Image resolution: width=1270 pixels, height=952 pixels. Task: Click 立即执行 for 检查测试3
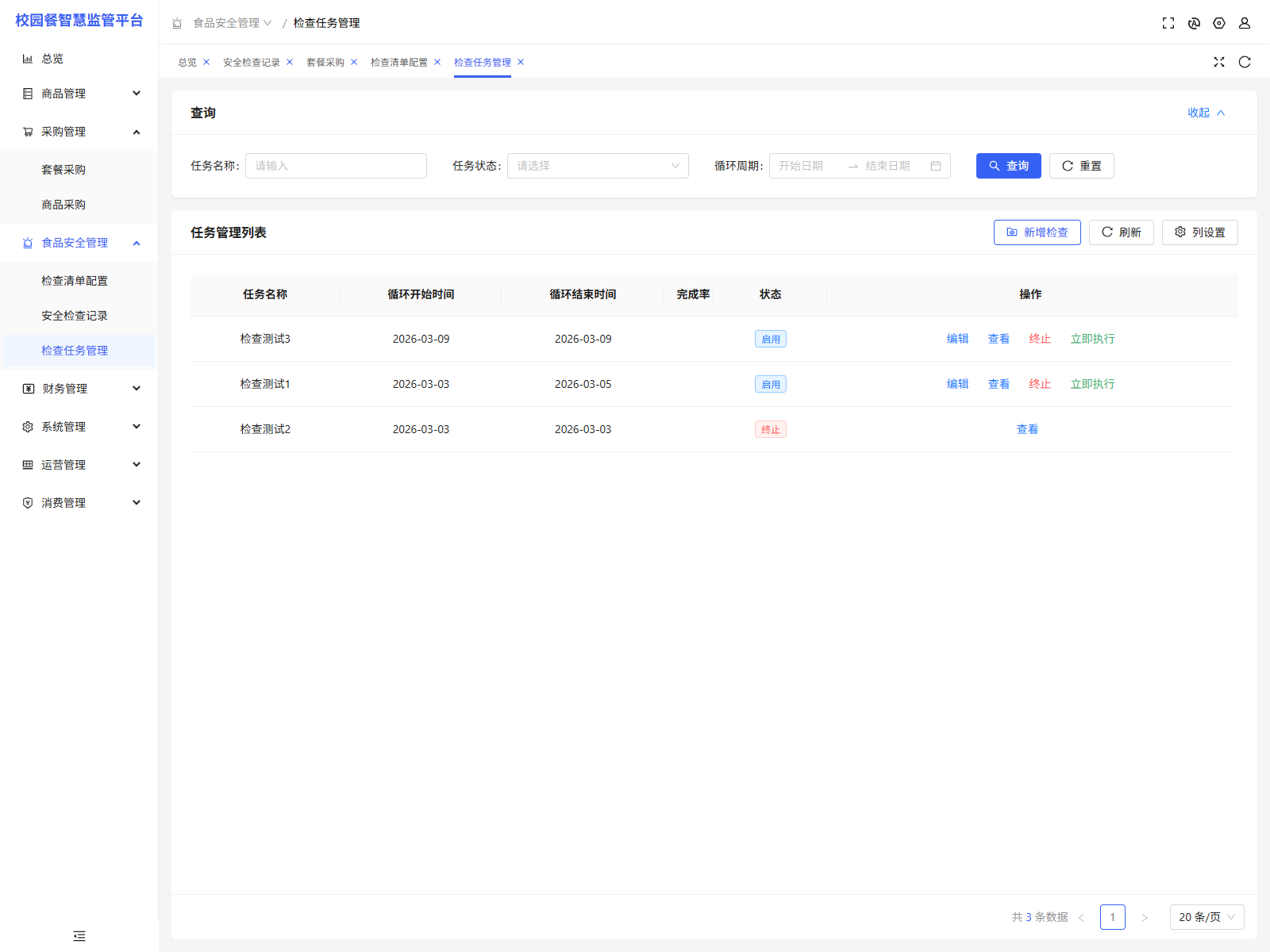click(x=1092, y=339)
